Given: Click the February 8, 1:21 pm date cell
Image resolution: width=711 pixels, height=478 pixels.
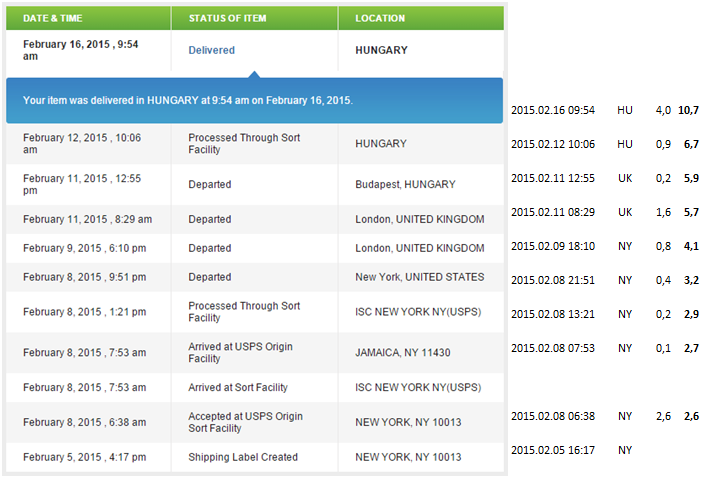Looking at the screenshot, I should pos(85,312).
